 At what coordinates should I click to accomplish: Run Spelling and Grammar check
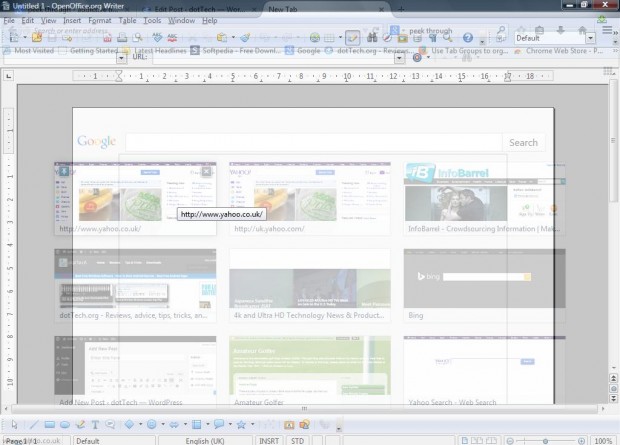(x=157, y=38)
